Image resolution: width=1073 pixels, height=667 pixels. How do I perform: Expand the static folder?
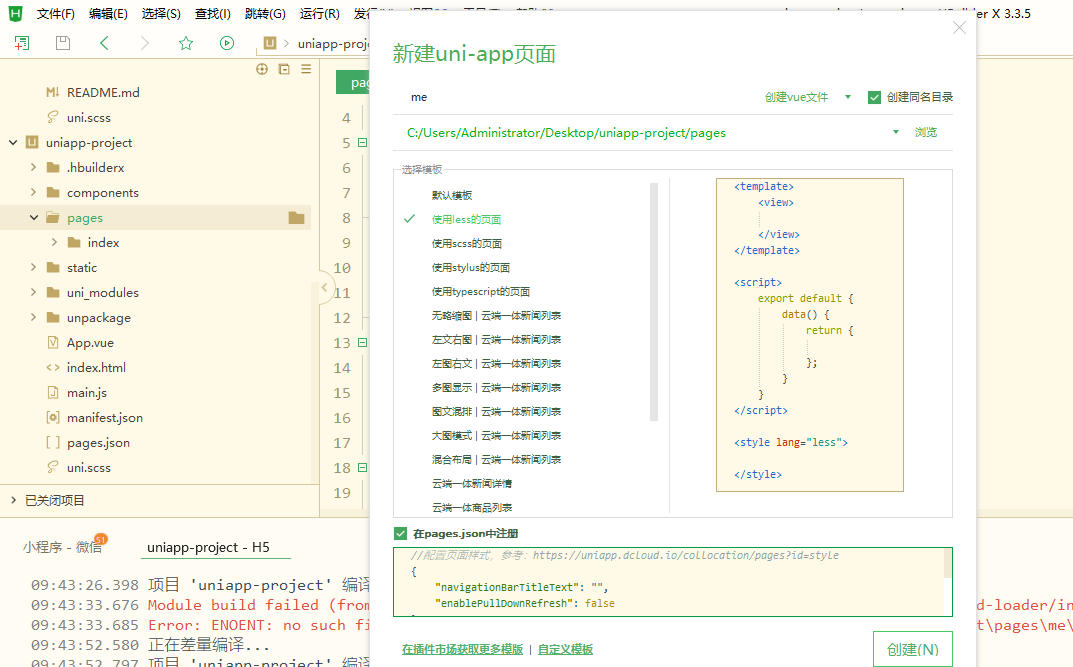tap(33, 267)
